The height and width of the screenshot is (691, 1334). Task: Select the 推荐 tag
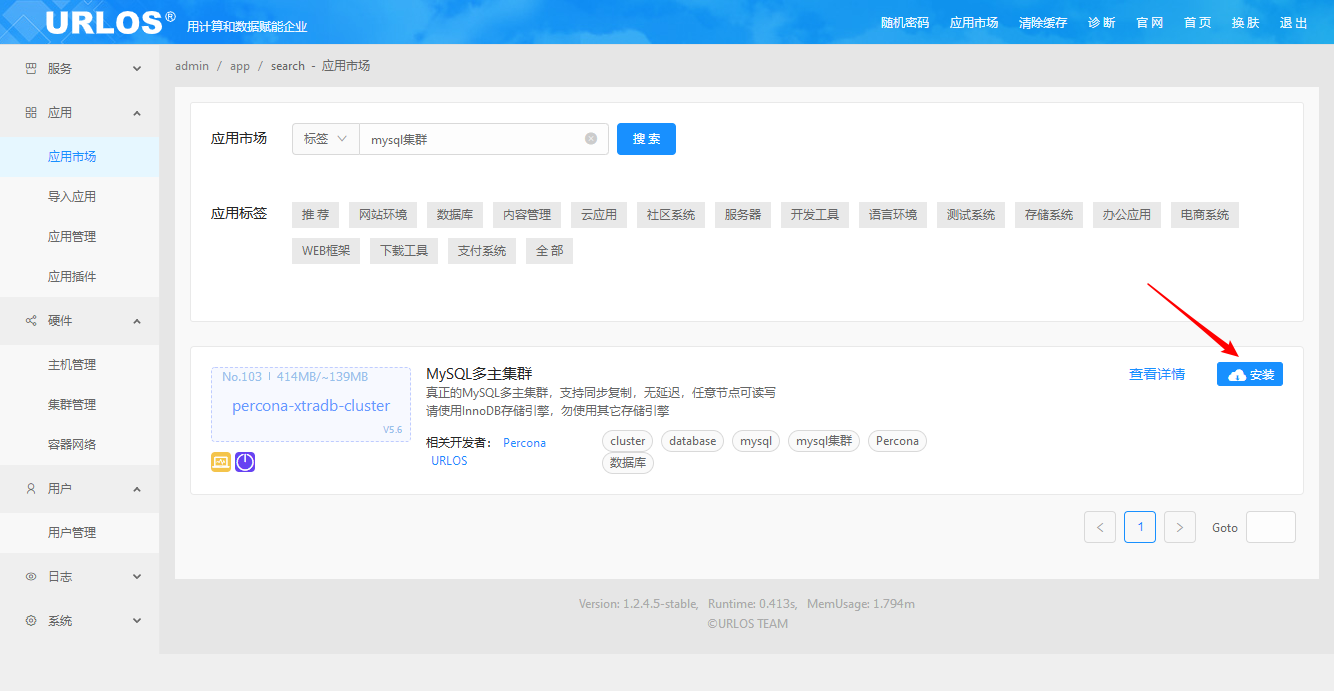point(316,215)
